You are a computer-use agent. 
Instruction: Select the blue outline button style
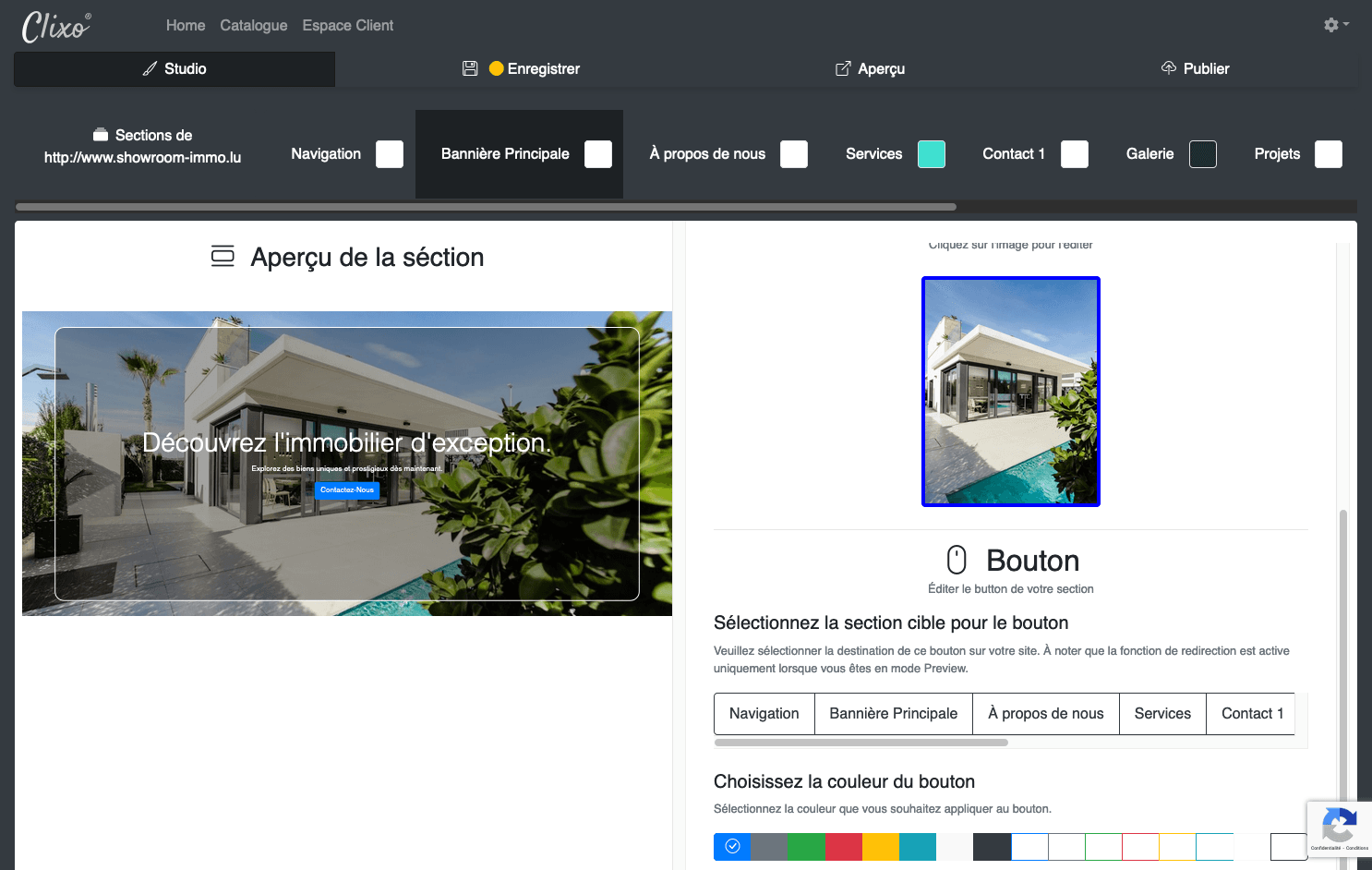click(x=1030, y=847)
